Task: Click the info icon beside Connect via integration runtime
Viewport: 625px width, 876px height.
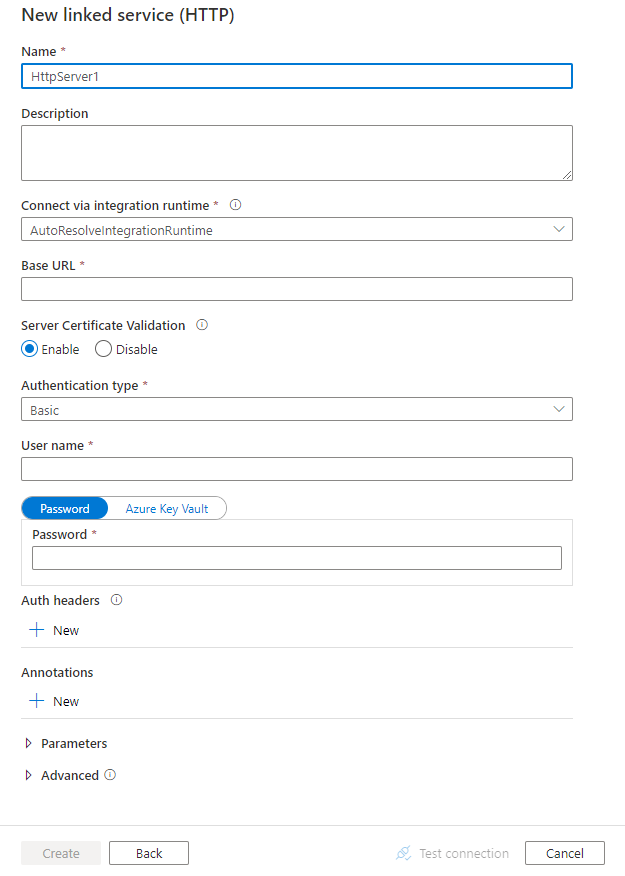Action: pyautogui.click(x=235, y=205)
